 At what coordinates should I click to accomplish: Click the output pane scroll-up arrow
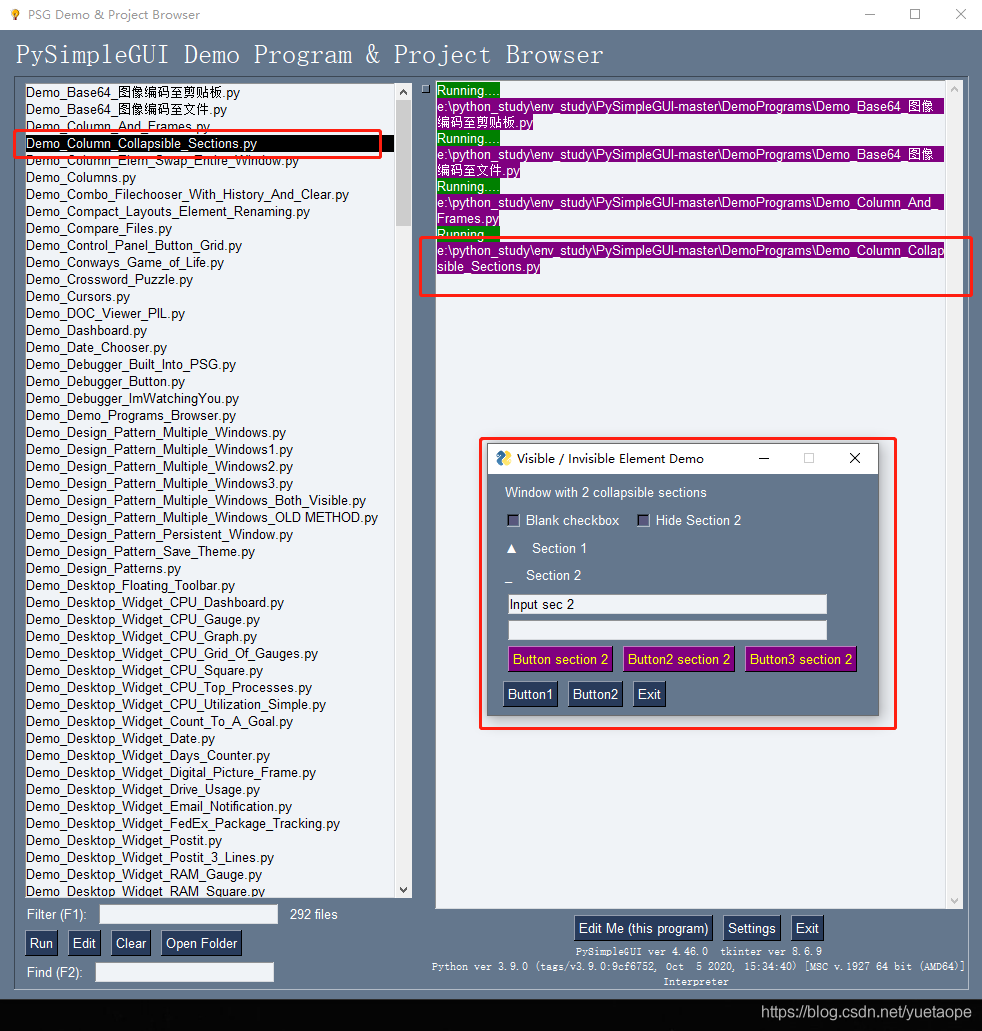[x=954, y=88]
